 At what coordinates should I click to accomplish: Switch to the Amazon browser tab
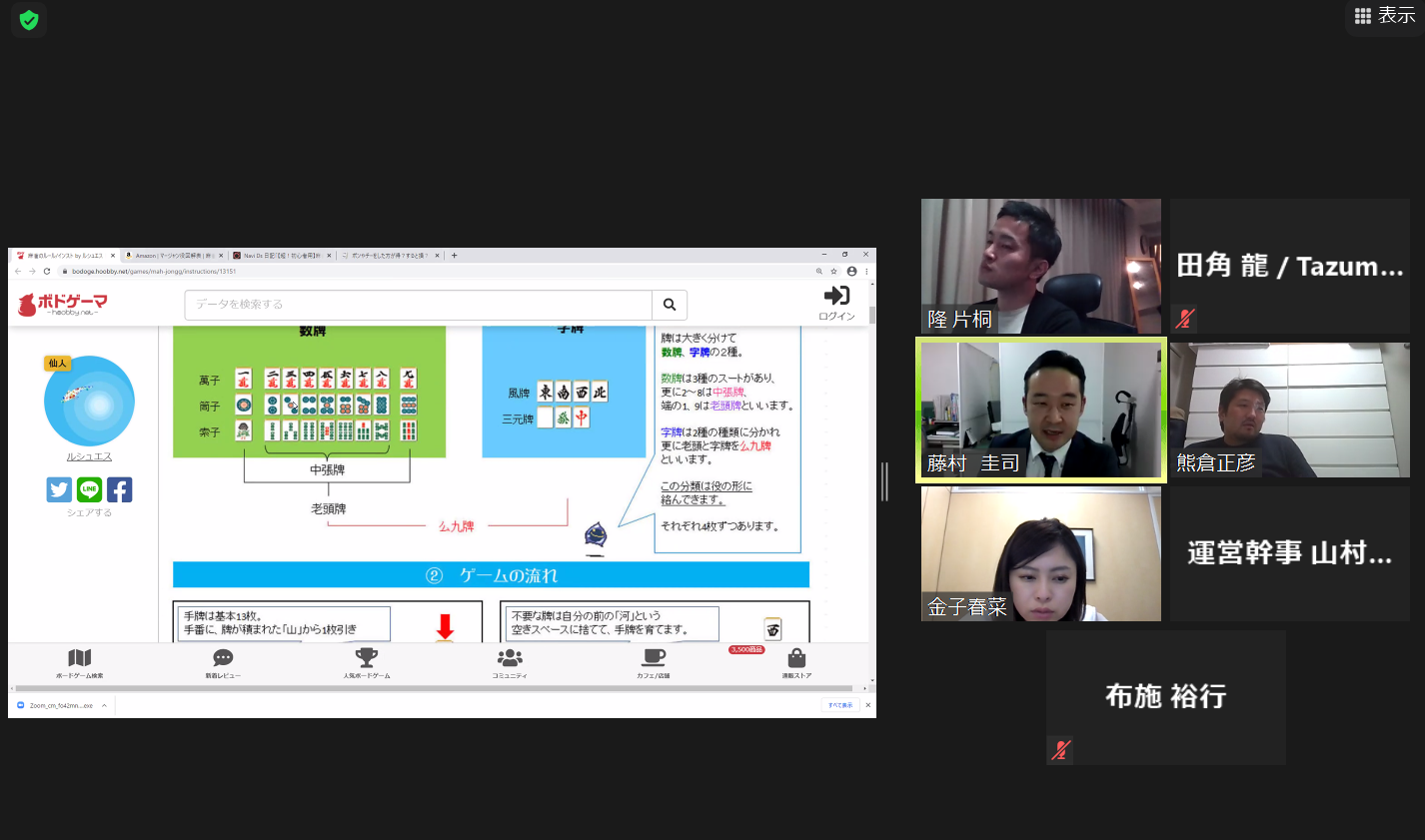tap(174, 256)
